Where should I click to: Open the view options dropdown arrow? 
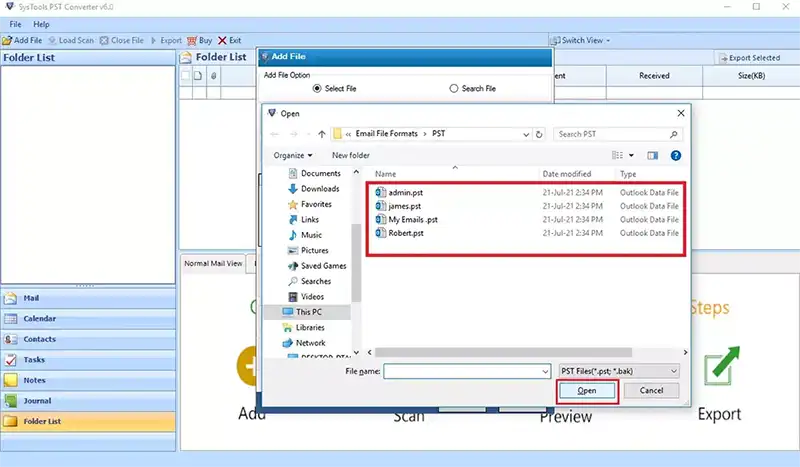click(631, 155)
